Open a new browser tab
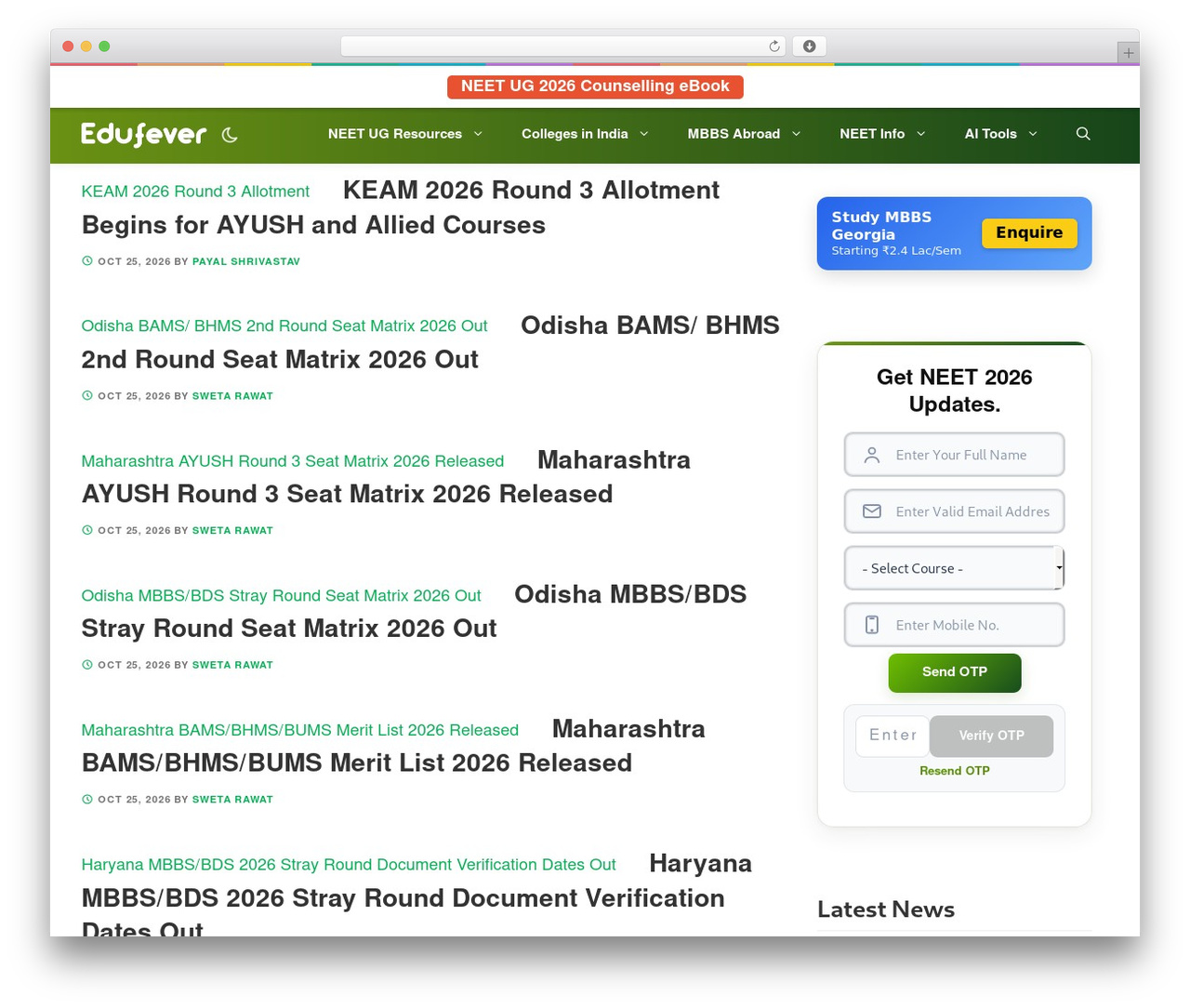Image resolution: width=1190 pixels, height=1008 pixels. (x=1128, y=53)
